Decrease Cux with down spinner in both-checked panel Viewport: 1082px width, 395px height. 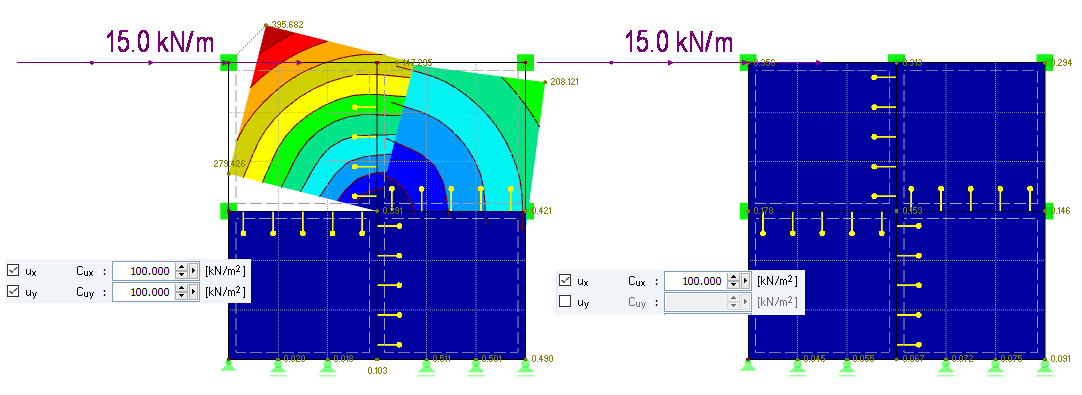tap(181, 276)
